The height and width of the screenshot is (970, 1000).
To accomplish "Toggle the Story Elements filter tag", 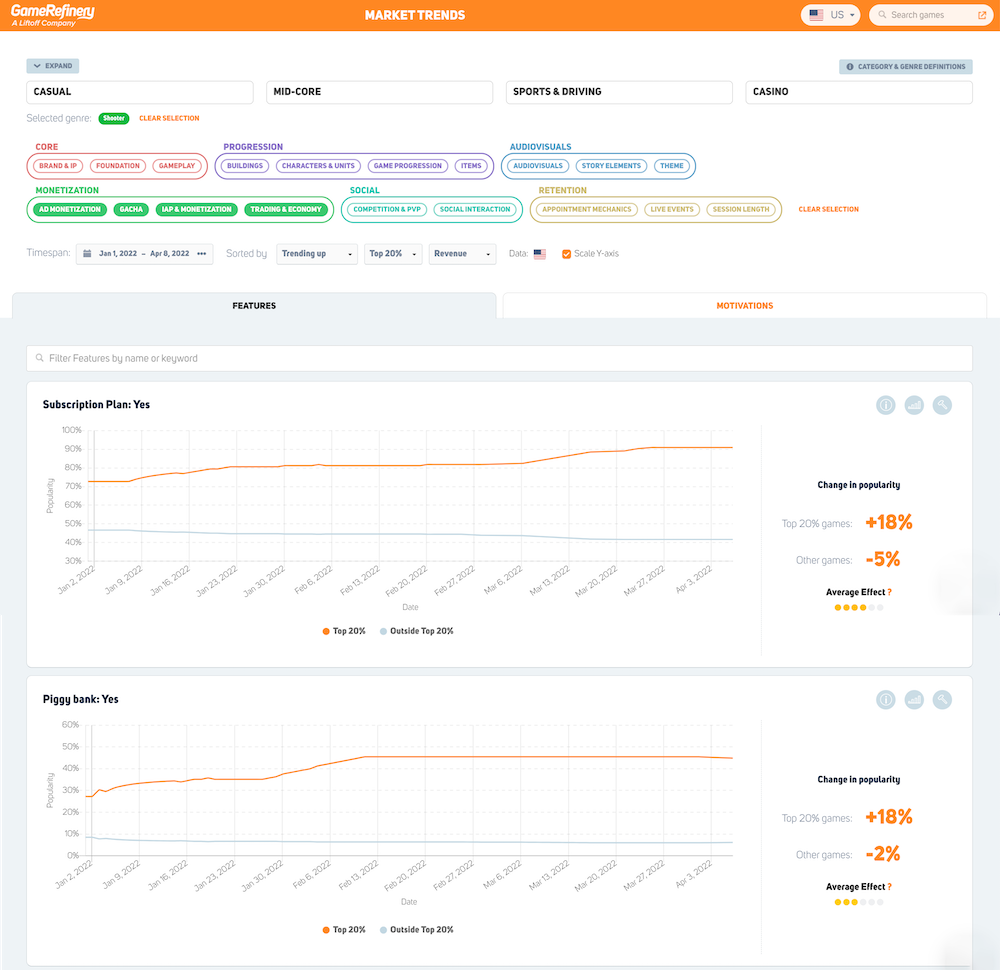I will pos(611,166).
